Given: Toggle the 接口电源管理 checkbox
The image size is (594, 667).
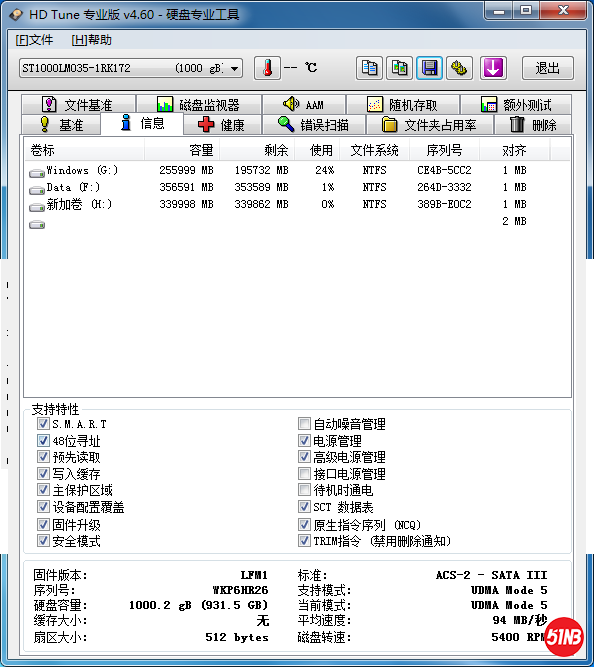Looking at the screenshot, I should pos(304,473).
